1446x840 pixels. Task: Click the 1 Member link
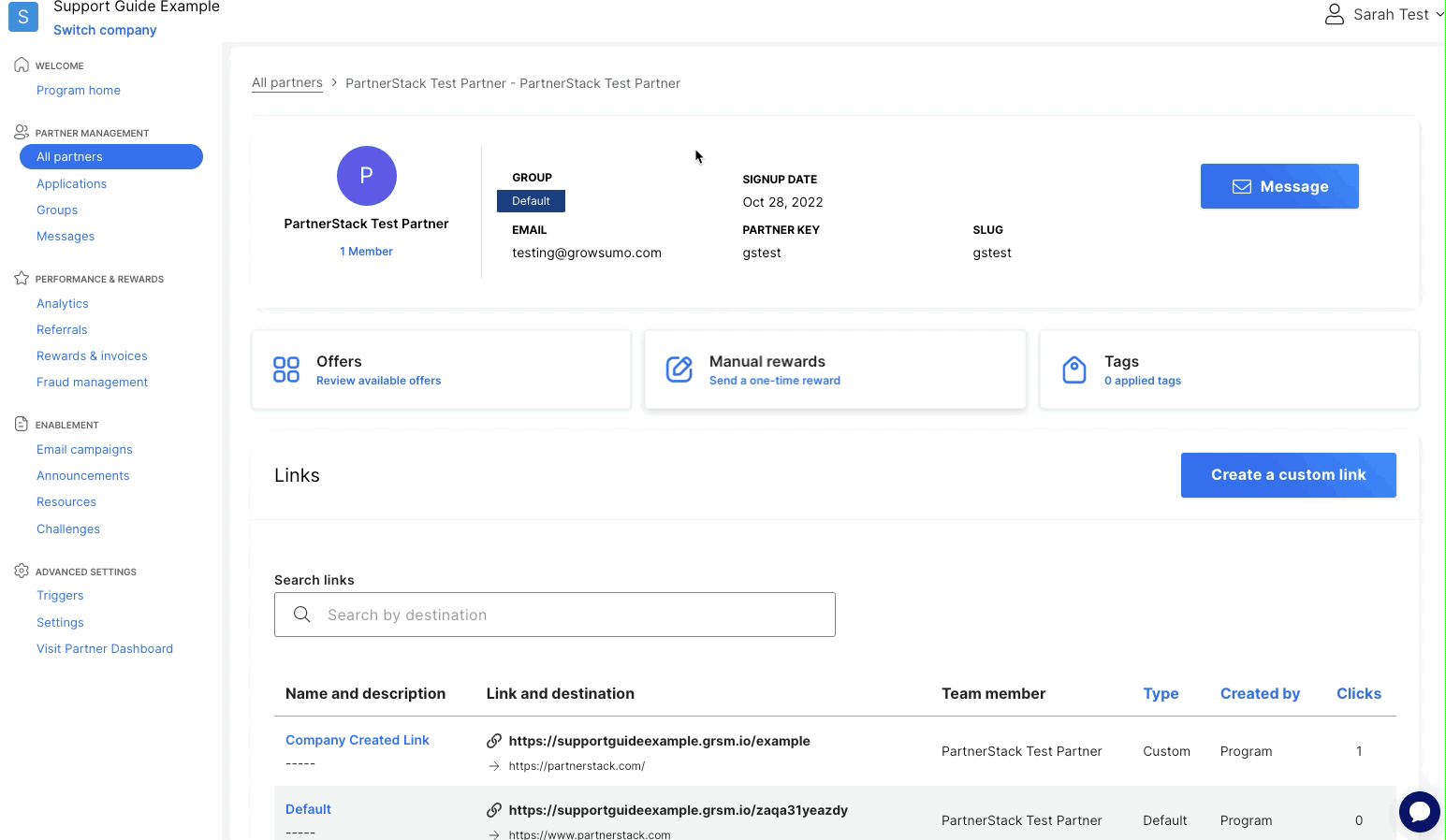tap(366, 252)
